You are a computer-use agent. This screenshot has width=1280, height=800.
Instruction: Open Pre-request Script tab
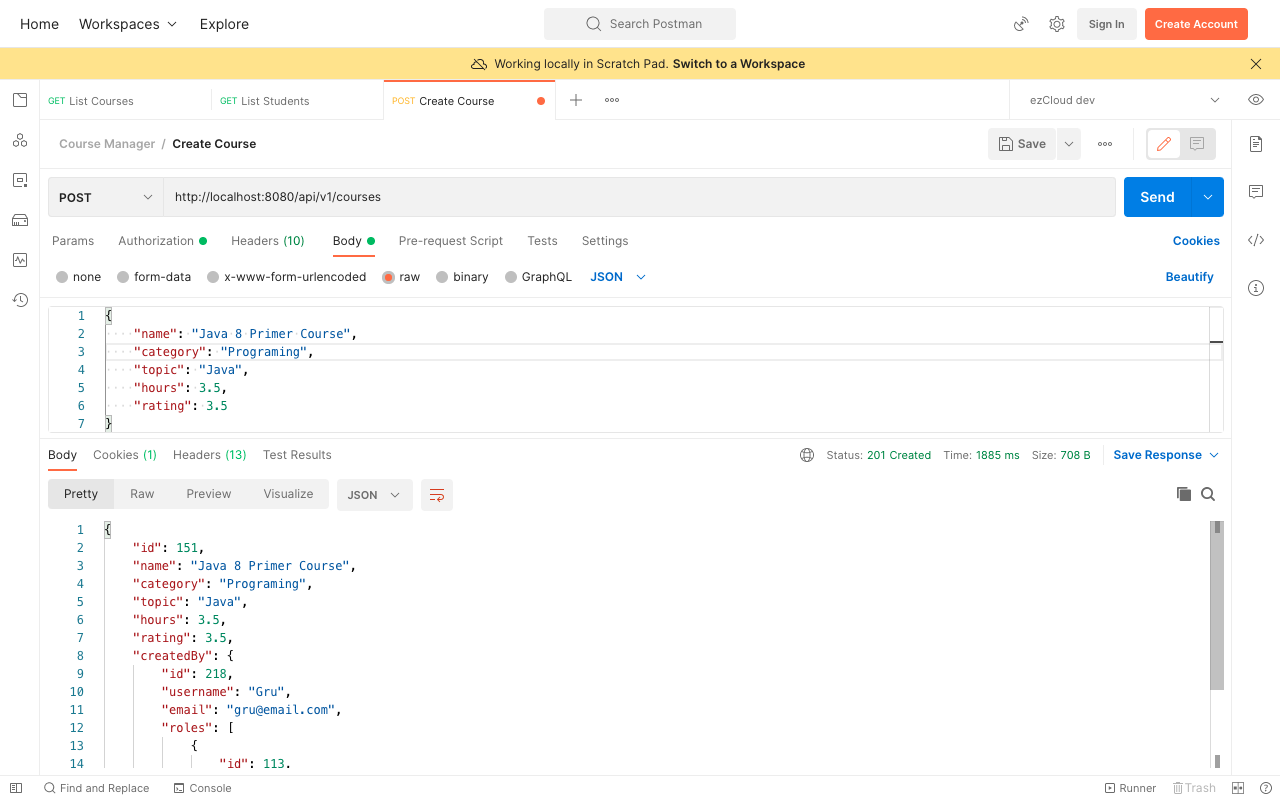coord(451,241)
